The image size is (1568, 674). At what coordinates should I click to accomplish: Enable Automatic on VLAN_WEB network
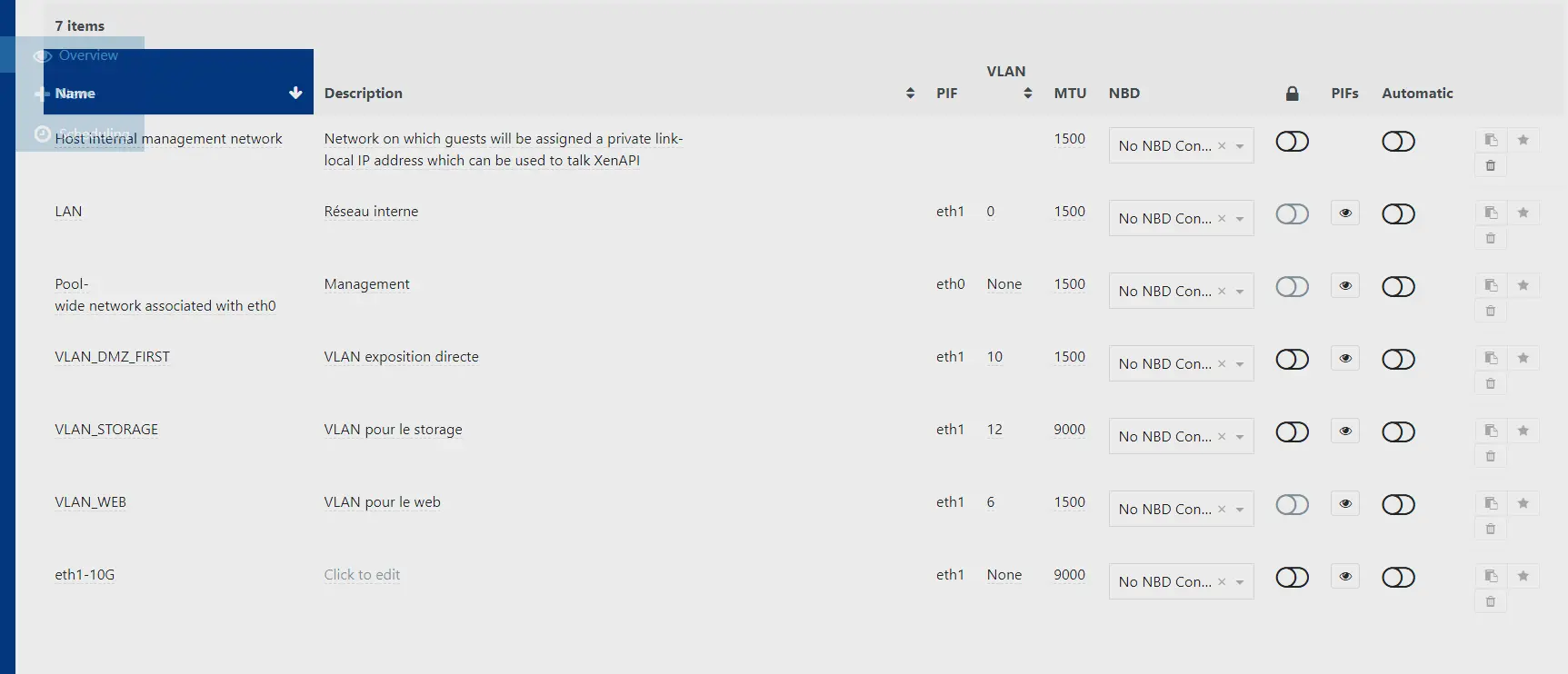(1398, 505)
